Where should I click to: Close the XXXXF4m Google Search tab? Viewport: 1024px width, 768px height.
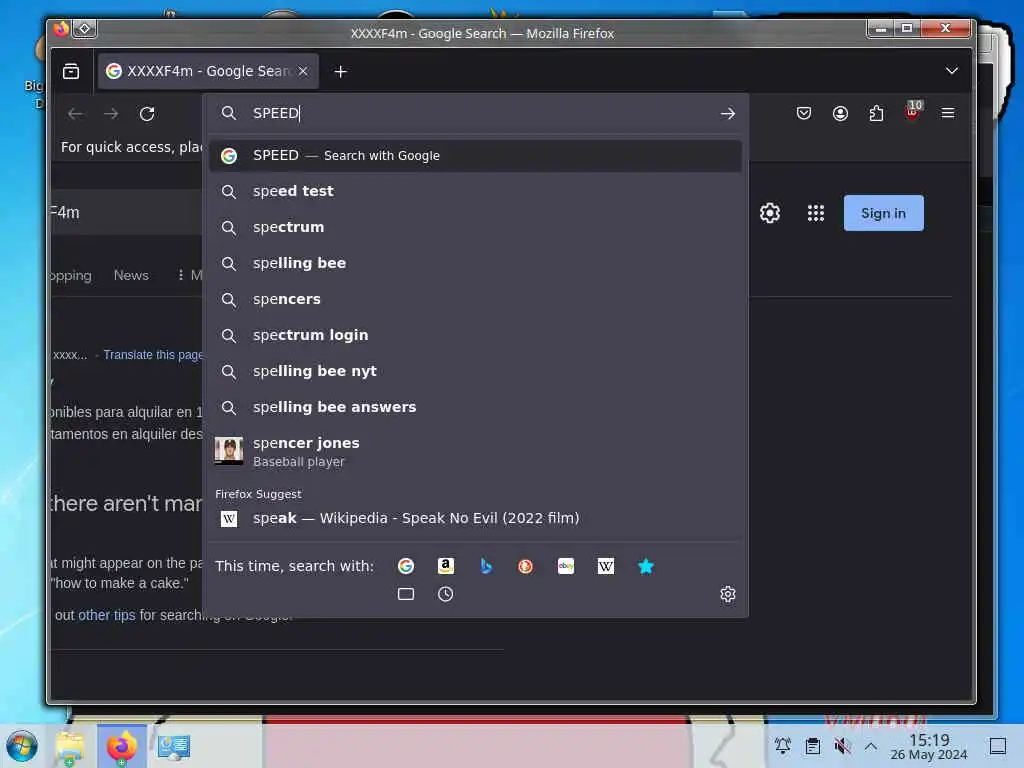pyautogui.click(x=303, y=71)
